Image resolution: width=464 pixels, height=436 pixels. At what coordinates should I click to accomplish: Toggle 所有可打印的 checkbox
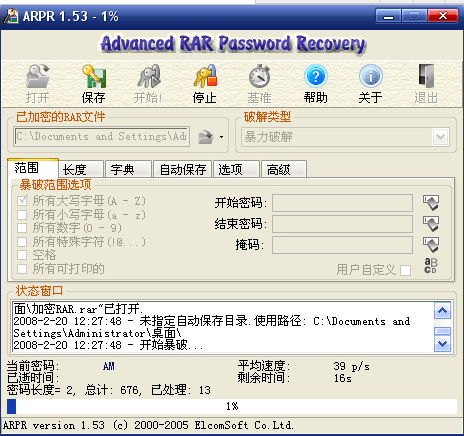(22, 269)
